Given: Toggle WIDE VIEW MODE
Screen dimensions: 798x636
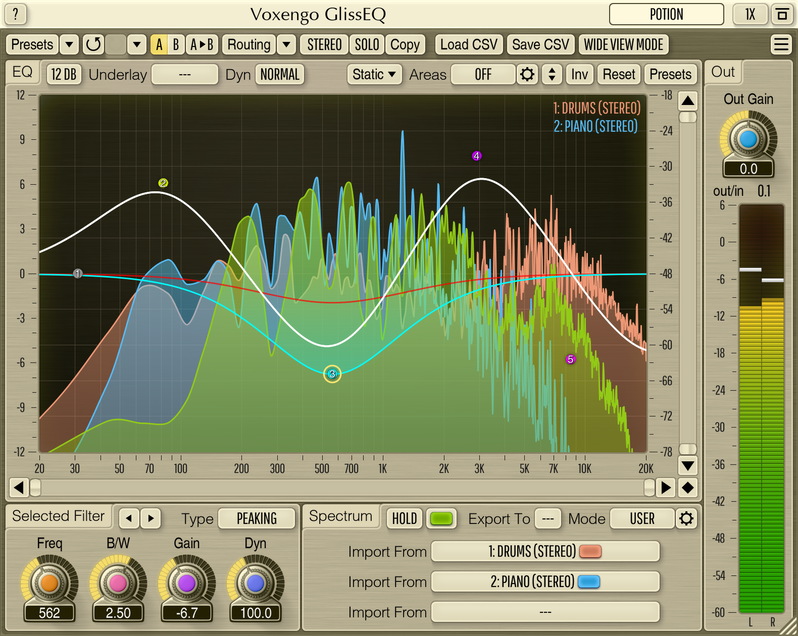Looking at the screenshot, I should [x=623, y=45].
